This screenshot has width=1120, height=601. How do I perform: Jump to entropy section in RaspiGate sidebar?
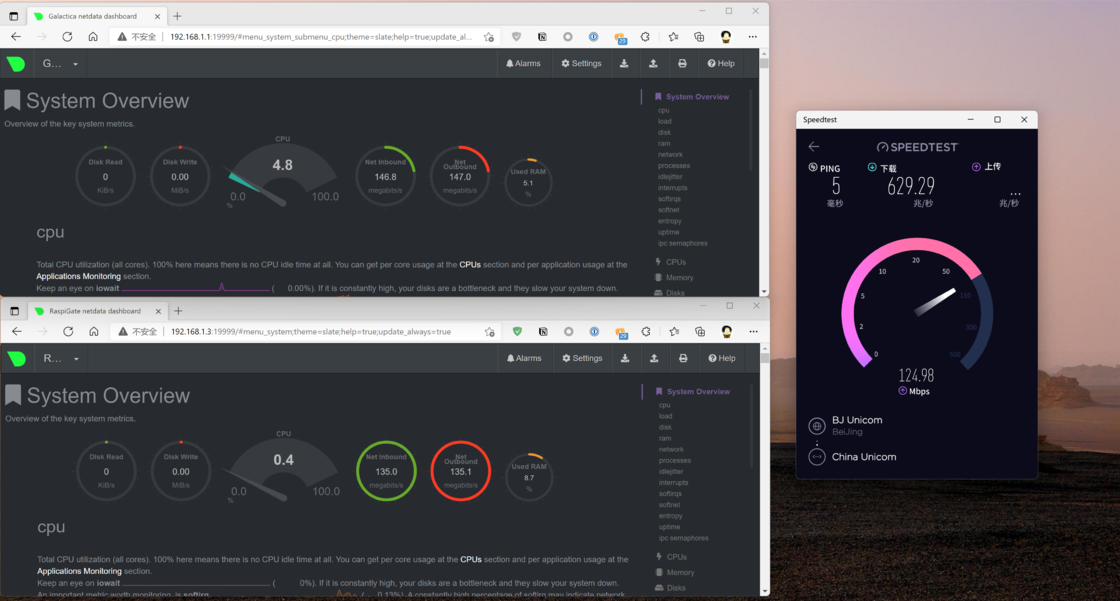pos(671,516)
